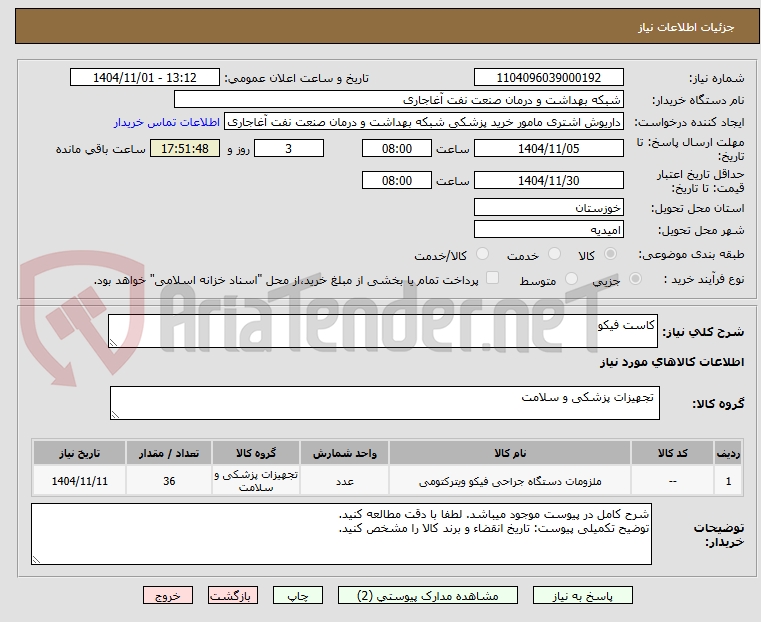
Task: Select the 'جزیی' purchase type radio
Action: point(635,278)
